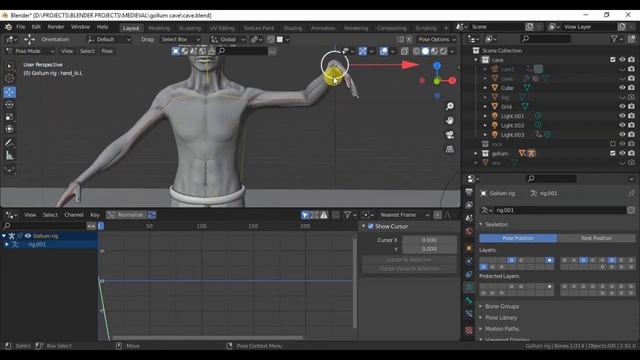Click the red X axis gizmo handle
Image resolution: width=640 pixels, height=360 pixels.
[452, 81]
